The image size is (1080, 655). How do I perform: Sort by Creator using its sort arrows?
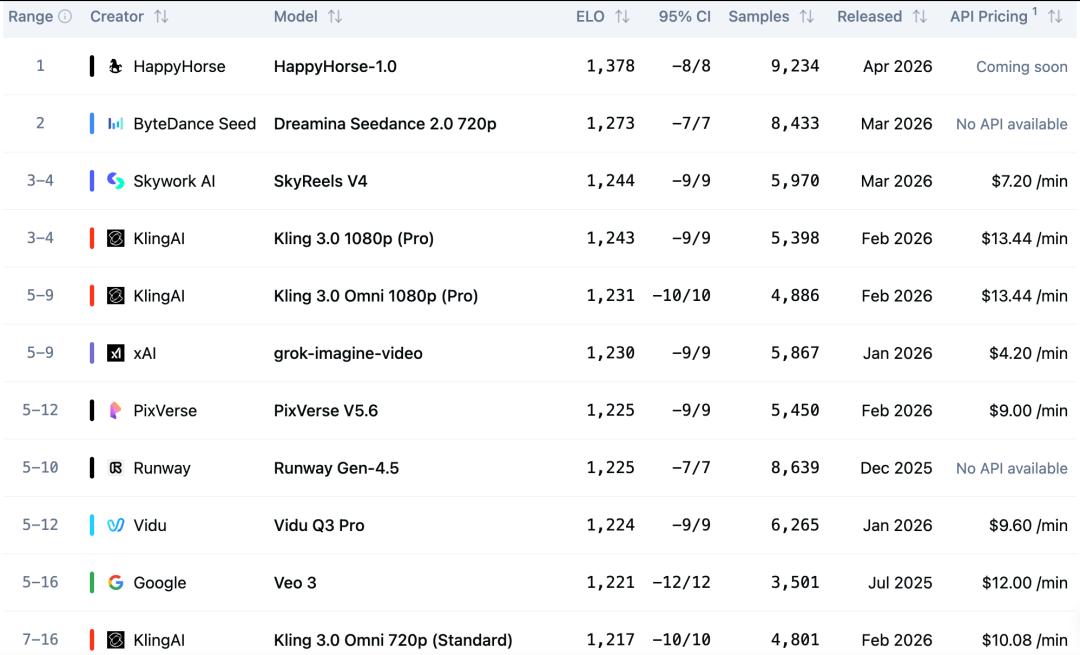[x=161, y=17]
